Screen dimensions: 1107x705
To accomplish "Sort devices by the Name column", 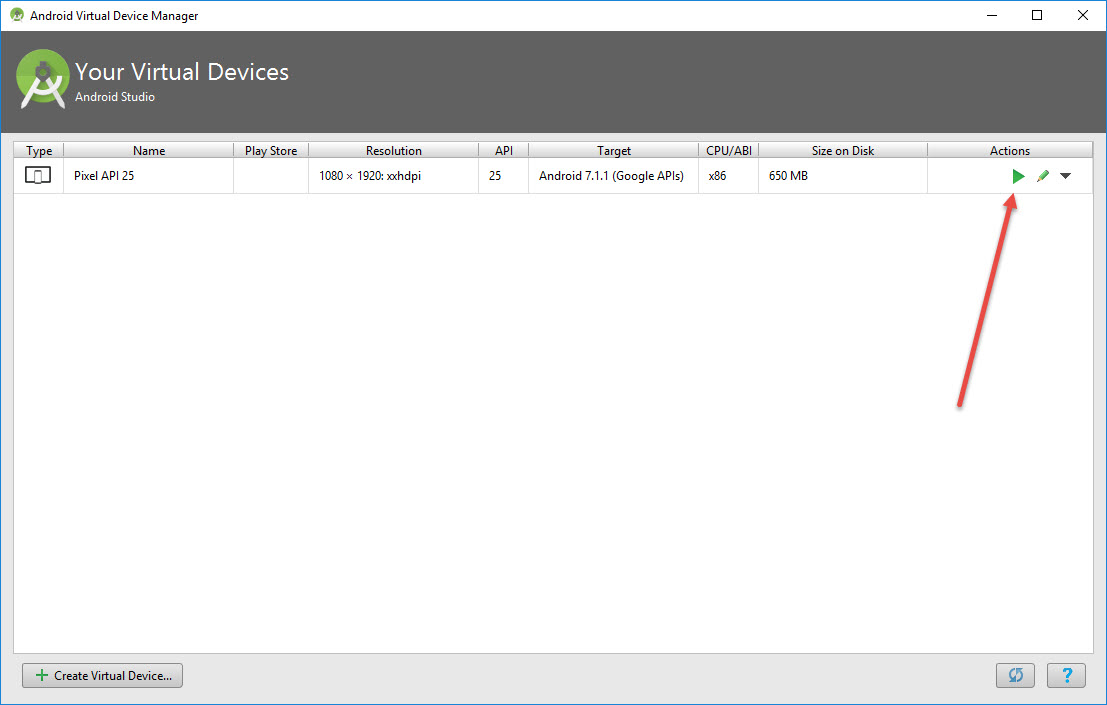I will tap(148, 151).
